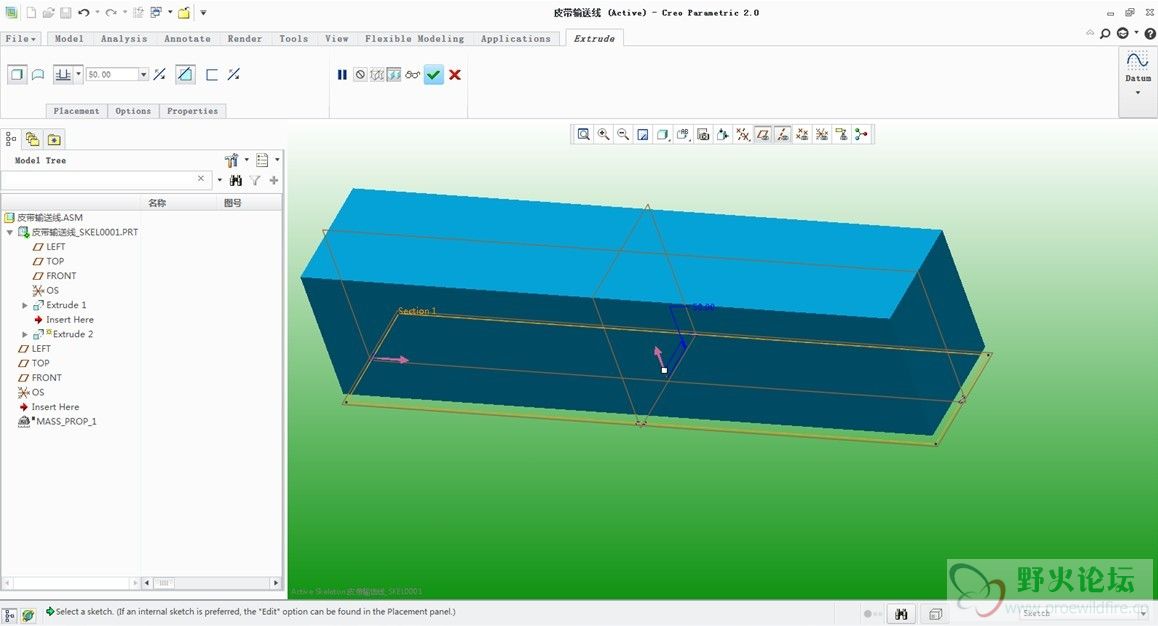Clear the Model Tree search field

pos(201,179)
